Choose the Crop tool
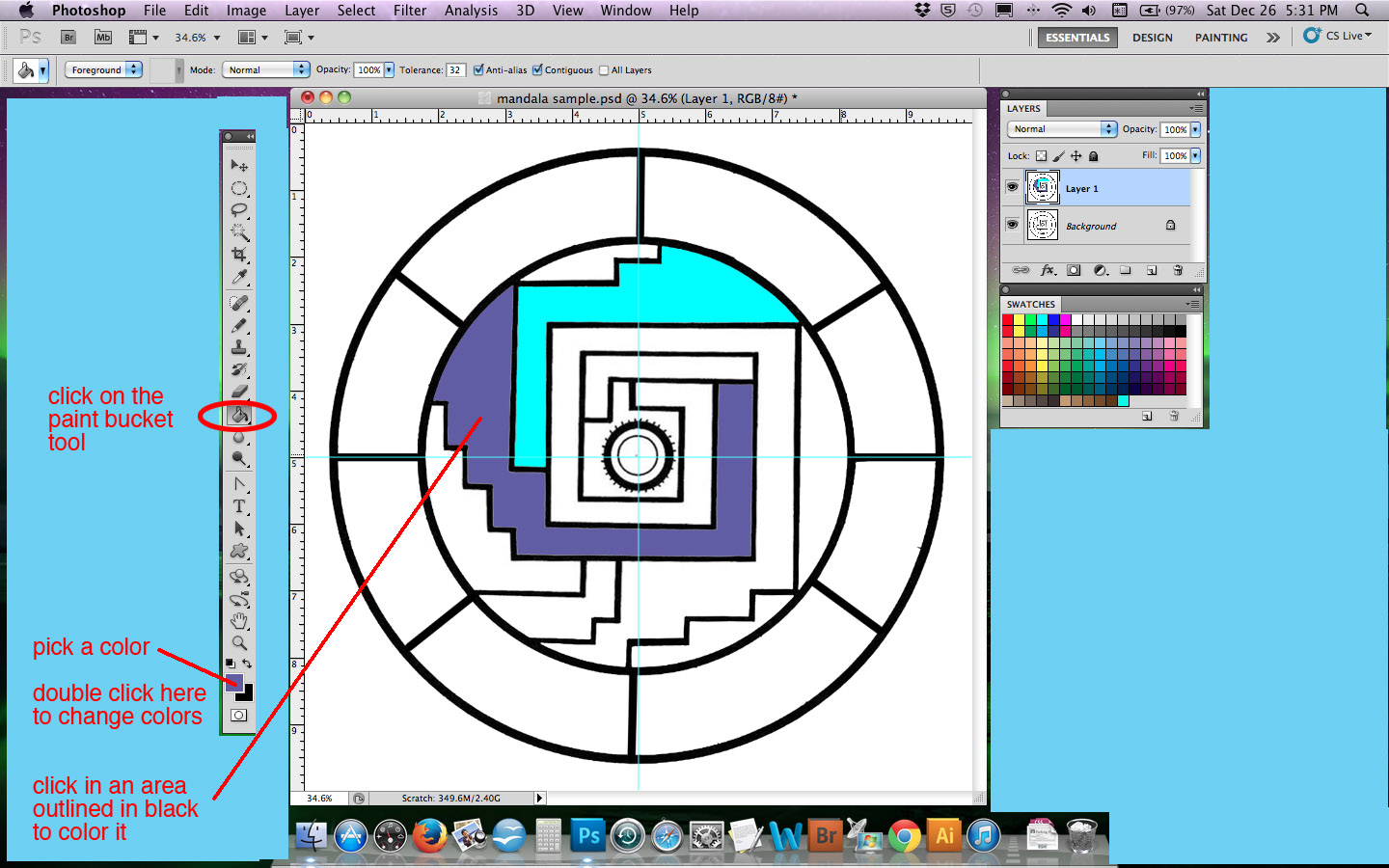 (x=238, y=254)
